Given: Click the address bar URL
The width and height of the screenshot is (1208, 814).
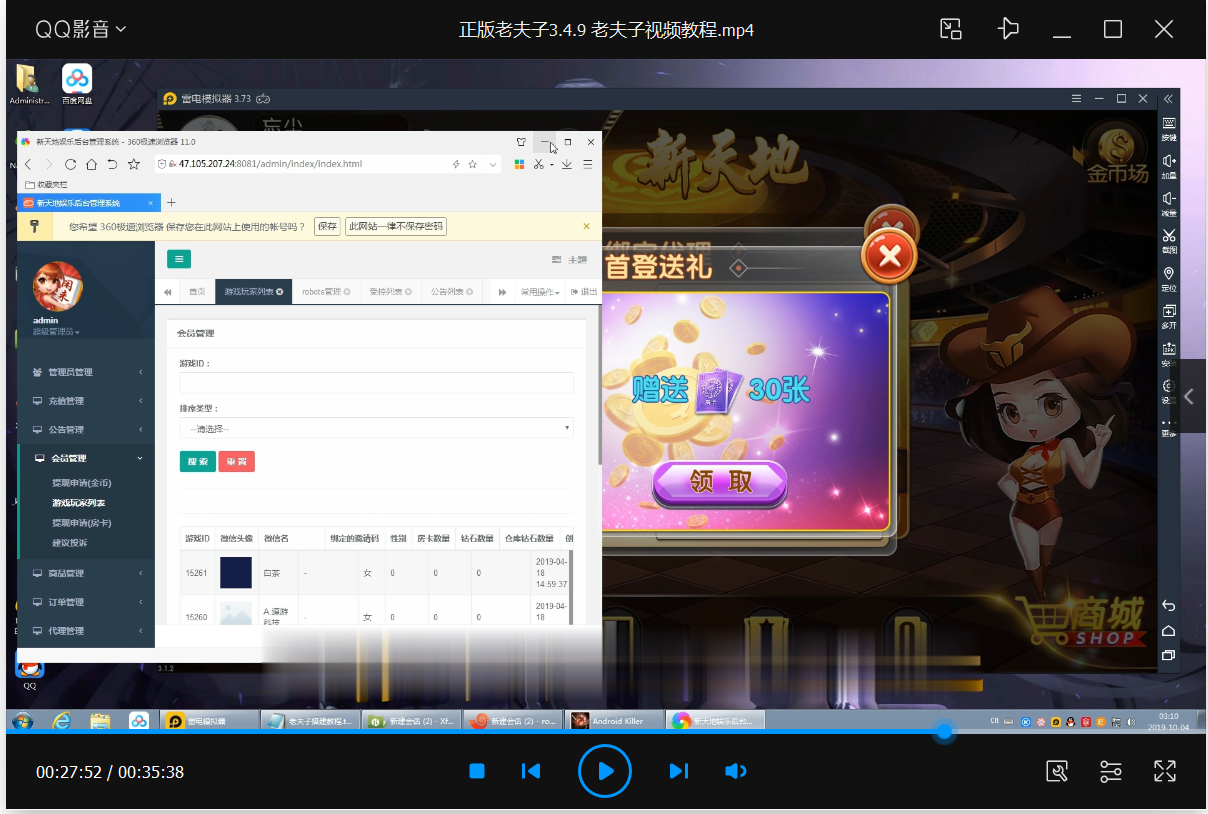Looking at the screenshot, I should coord(270,164).
